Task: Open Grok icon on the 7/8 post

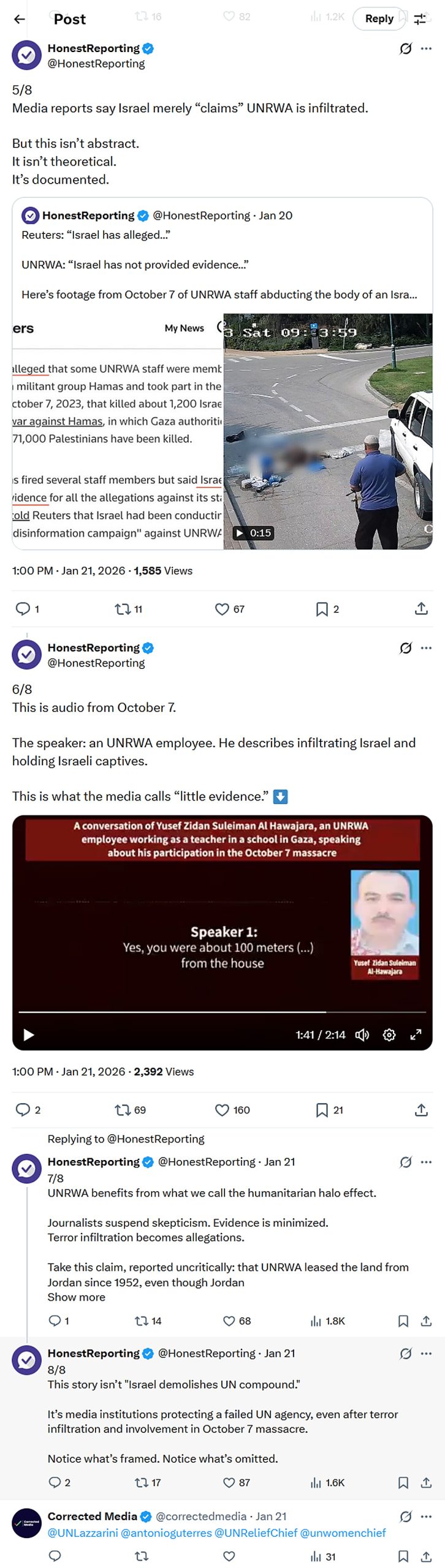Action: 405,1162
